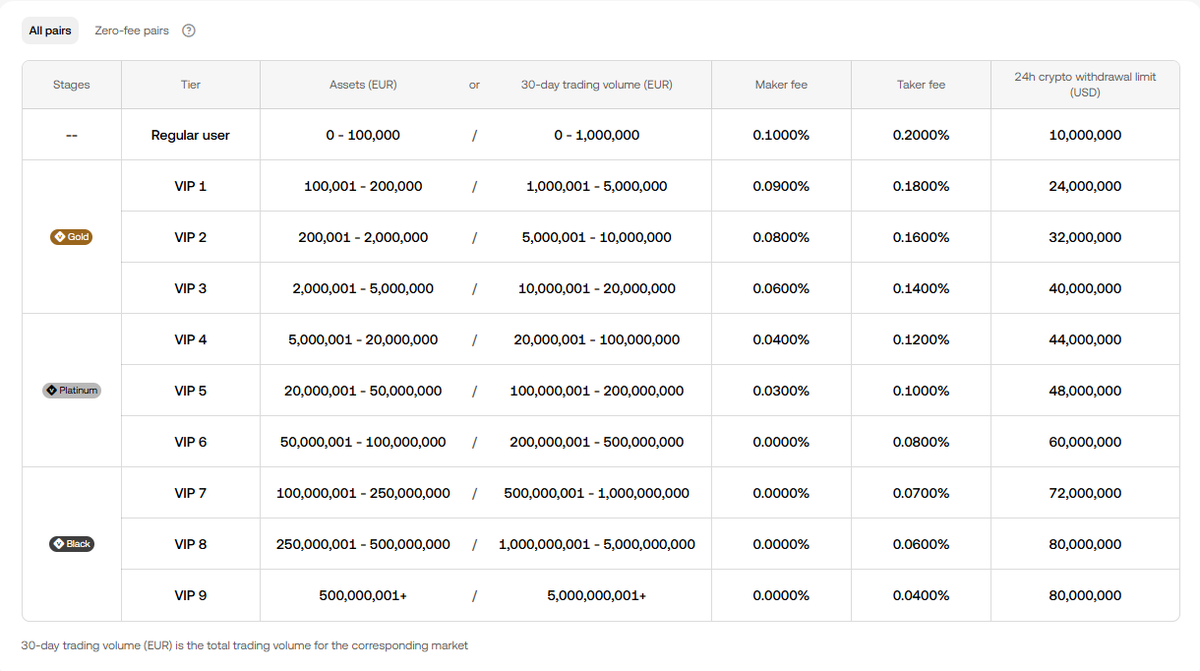Click taker fee 0.1800% for VIP 1

921,186
